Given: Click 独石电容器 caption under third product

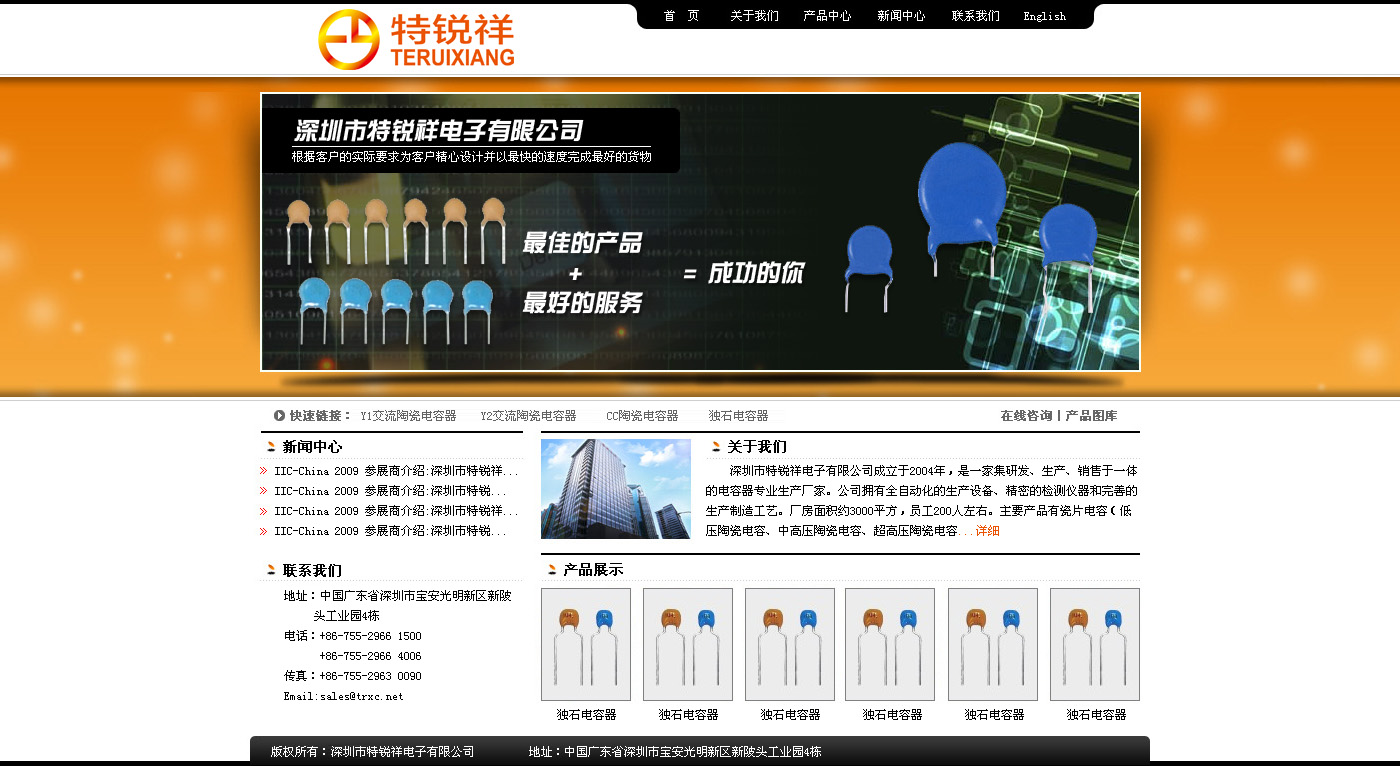Looking at the screenshot, I should click(x=790, y=715).
